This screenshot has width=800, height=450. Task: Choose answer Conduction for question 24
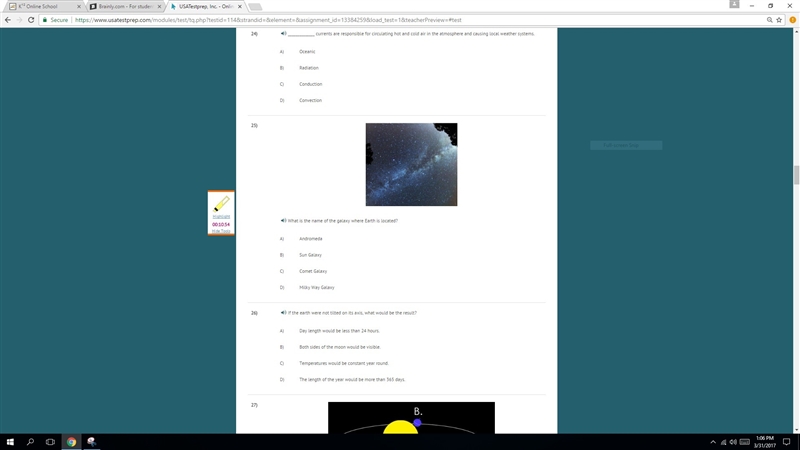(x=311, y=84)
